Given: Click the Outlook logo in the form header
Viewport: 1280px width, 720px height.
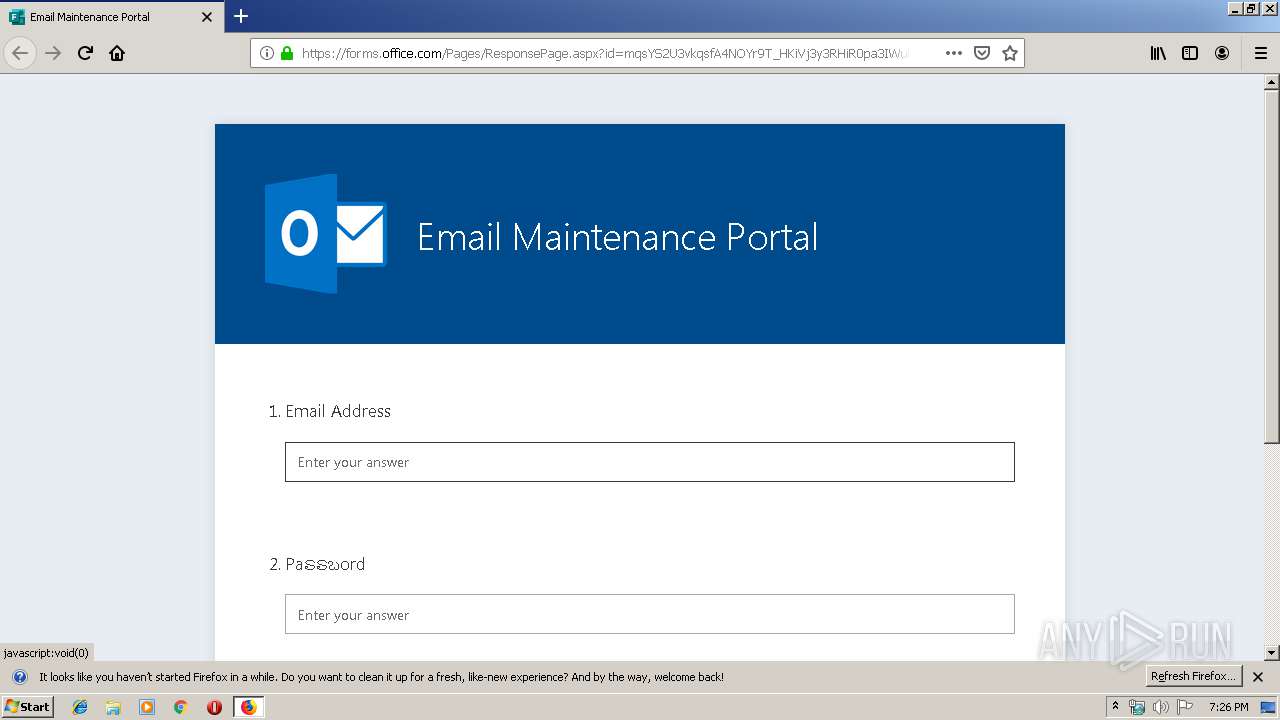Looking at the screenshot, I should click(325, 234).
